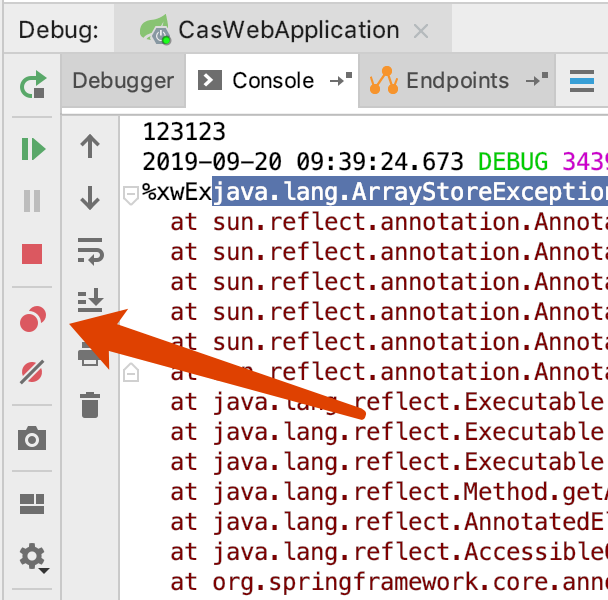
Task: Open the View Breakpoints dialog
Action: [x=32, y=320]
